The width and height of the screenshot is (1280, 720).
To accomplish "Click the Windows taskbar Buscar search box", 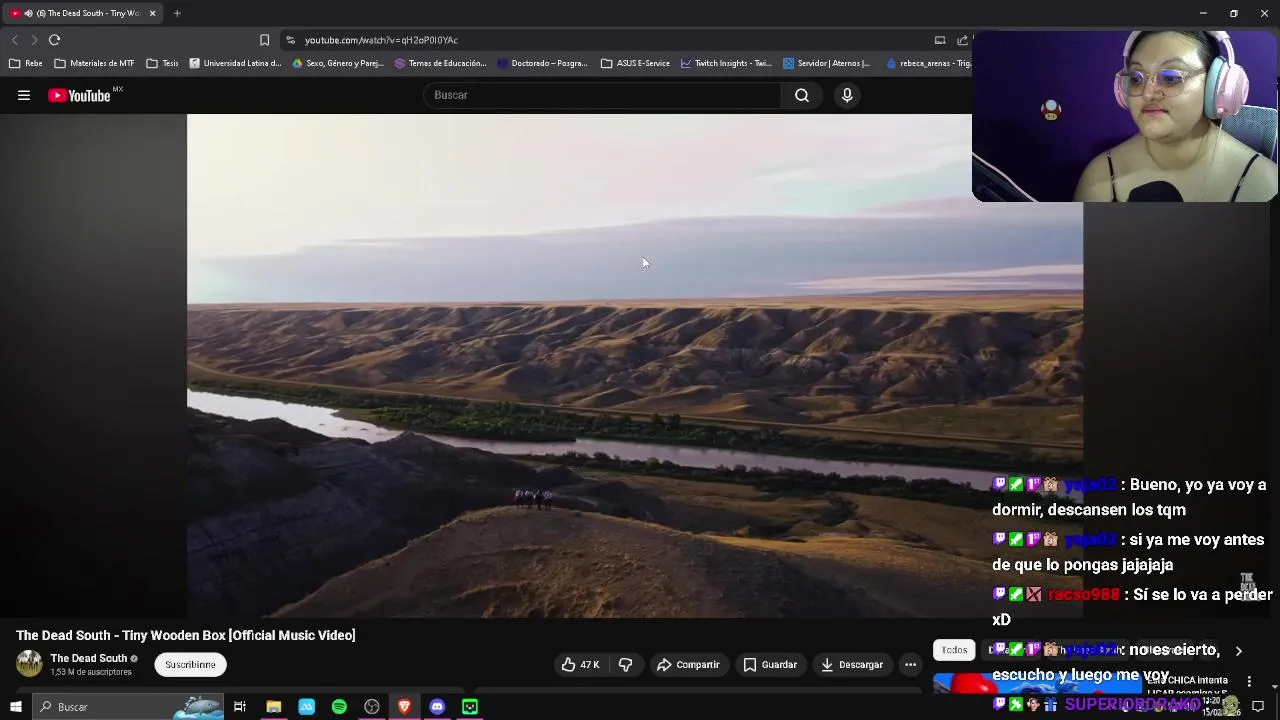I will coord(128,707).
